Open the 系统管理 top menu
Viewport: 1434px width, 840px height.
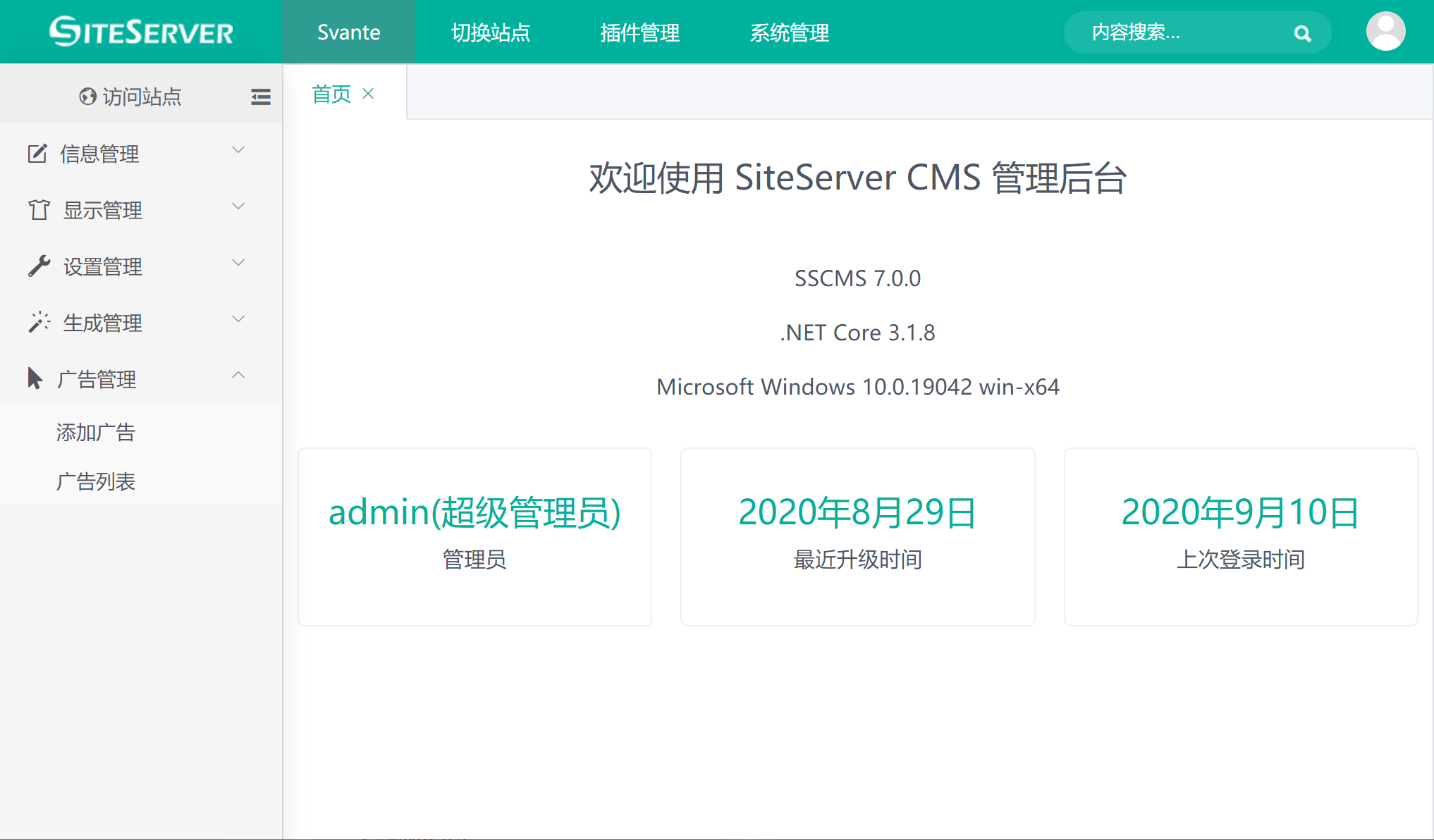[789, 32]
